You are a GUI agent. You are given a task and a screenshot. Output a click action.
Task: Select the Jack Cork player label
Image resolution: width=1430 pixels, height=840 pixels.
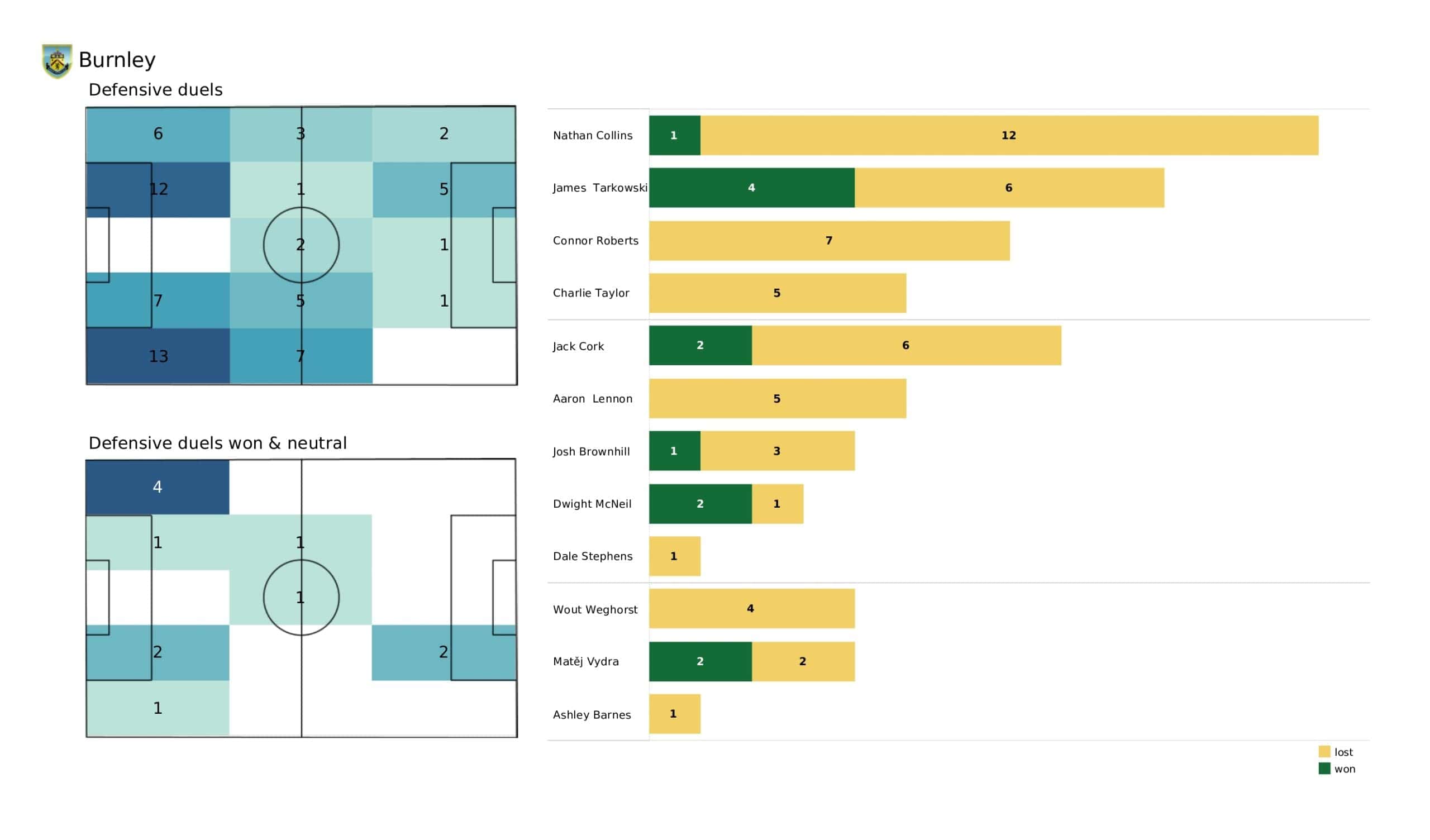[578, 346]
